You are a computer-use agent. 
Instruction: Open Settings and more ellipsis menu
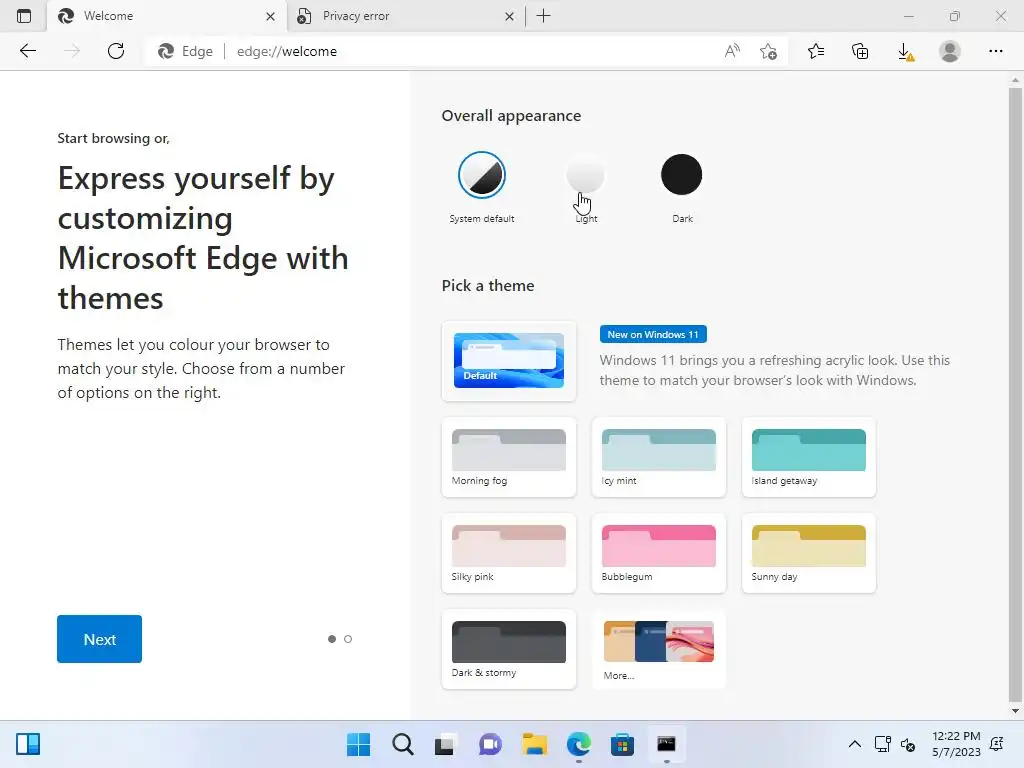point(995,51)
